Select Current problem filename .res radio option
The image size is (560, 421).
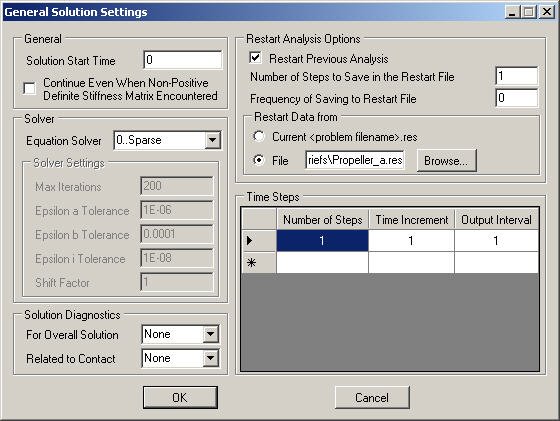(x=259, y=136)
